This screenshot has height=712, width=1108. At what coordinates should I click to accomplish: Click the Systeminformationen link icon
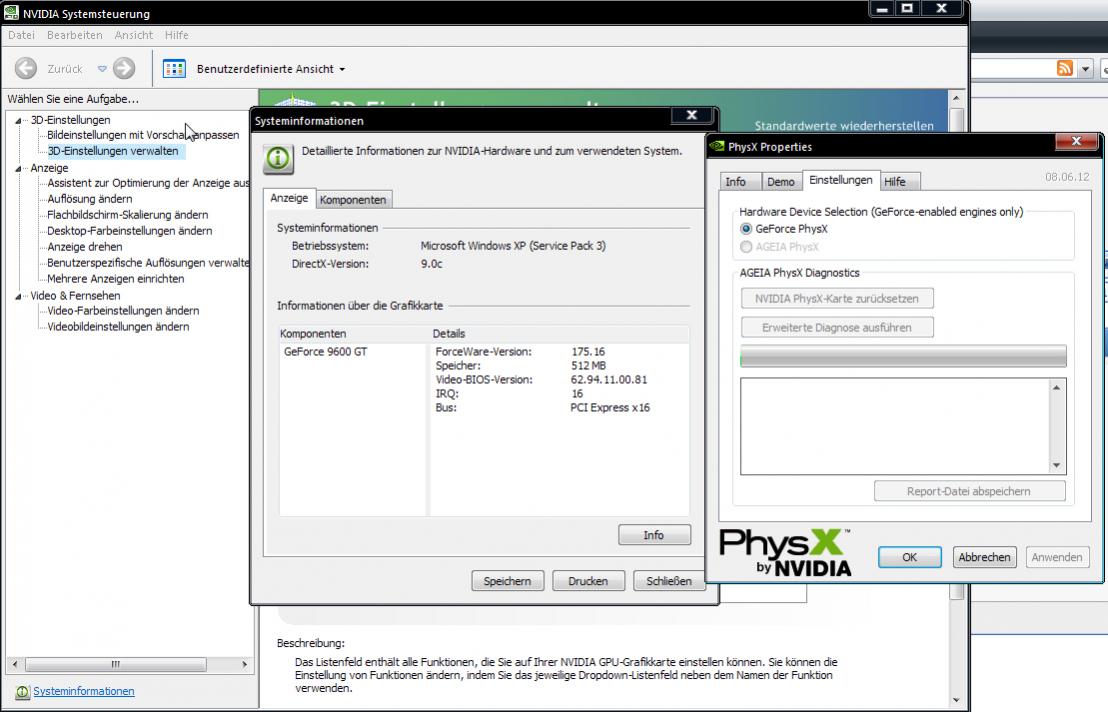[x=22, y=692]
